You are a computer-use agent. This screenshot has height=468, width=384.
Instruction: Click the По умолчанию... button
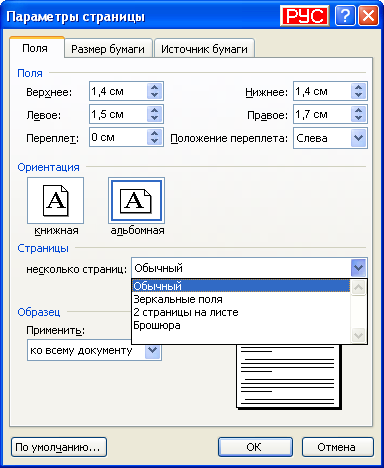click(x=59, y=447)
